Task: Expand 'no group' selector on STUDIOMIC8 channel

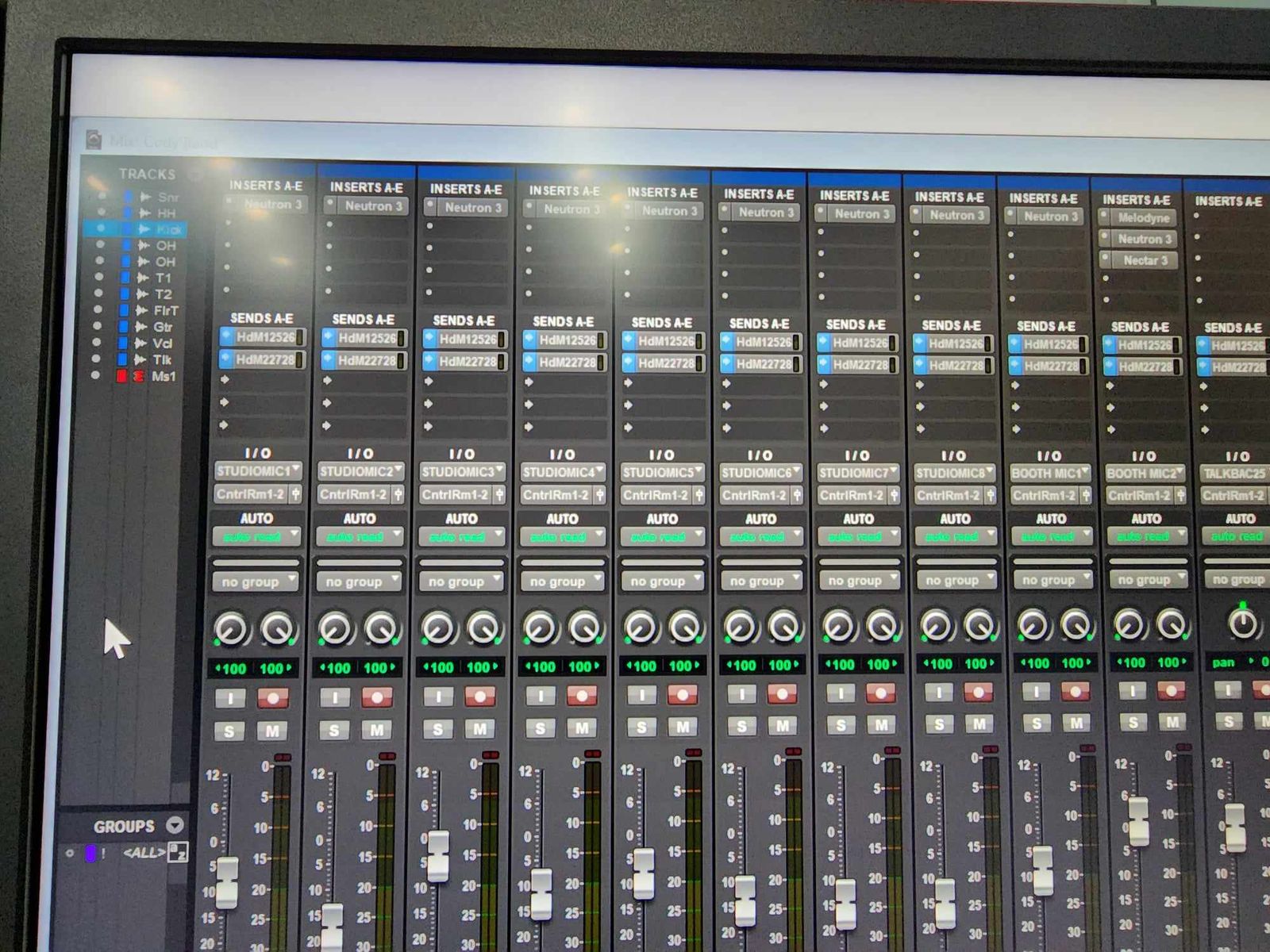Action: point(957,580)
